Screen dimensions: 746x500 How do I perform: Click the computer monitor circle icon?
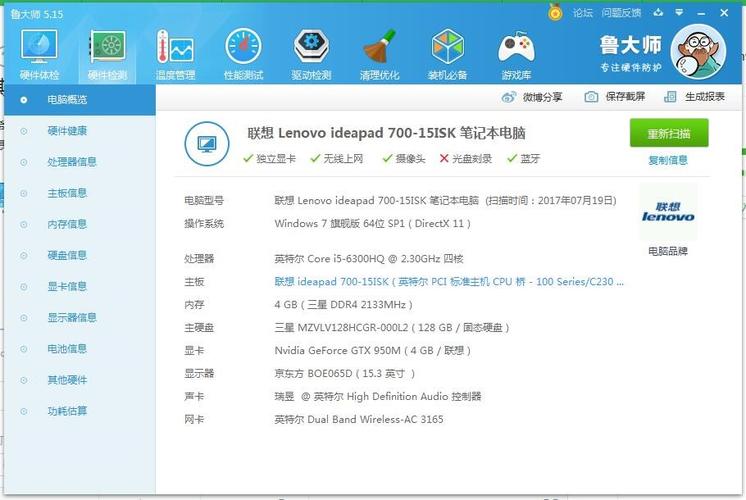(x=207, y=144)
